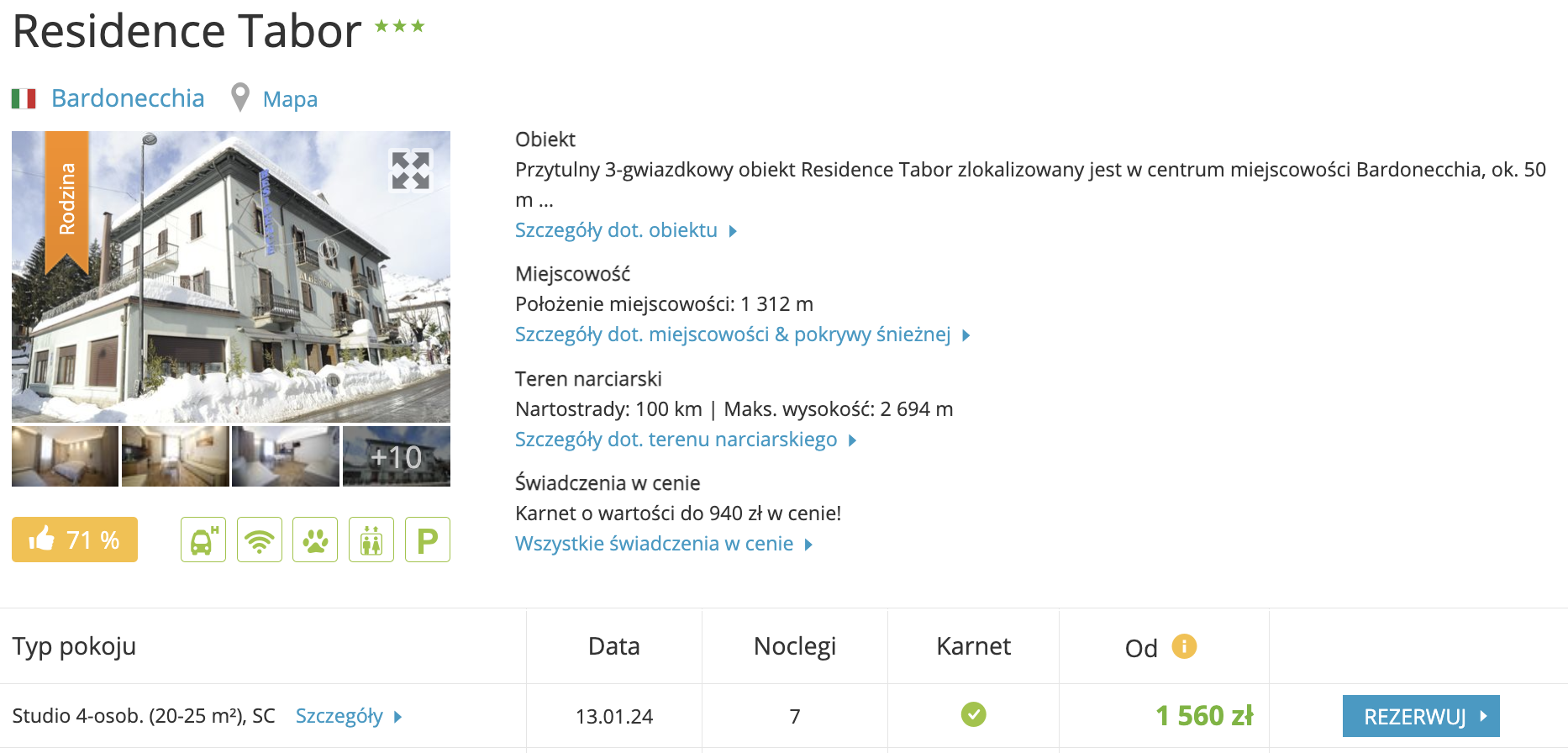Image resolution: width=1568 pixels, height=753 pixels.
Task: Click the Od column header text
Action: point(1141,648)
